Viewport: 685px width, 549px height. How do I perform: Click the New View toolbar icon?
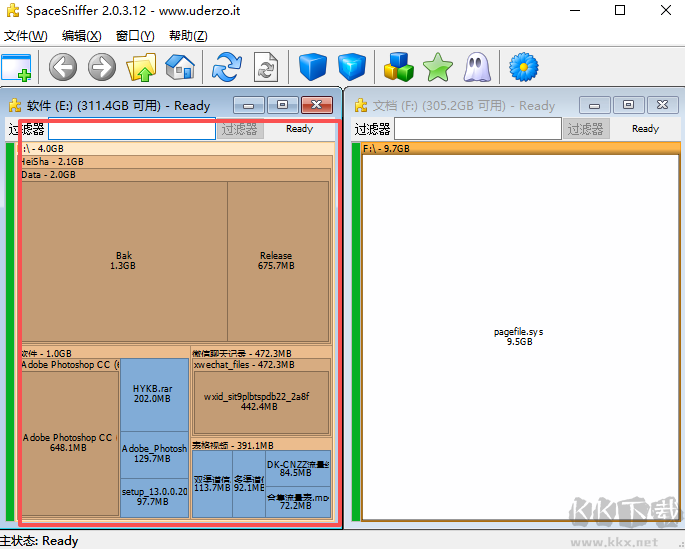click(x=17, y=67)
